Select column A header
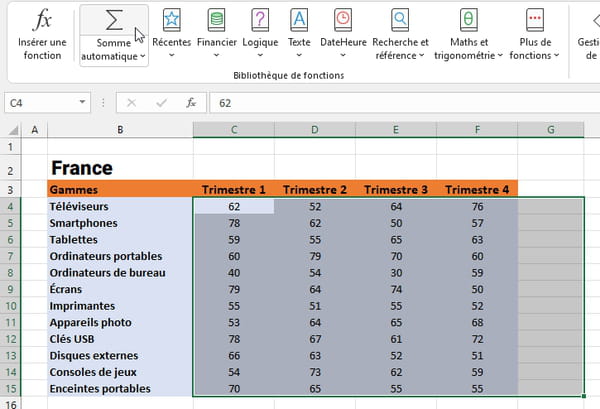Image resolution: width=600 pixels, height=409 pixels. click(x=34, y=130)
